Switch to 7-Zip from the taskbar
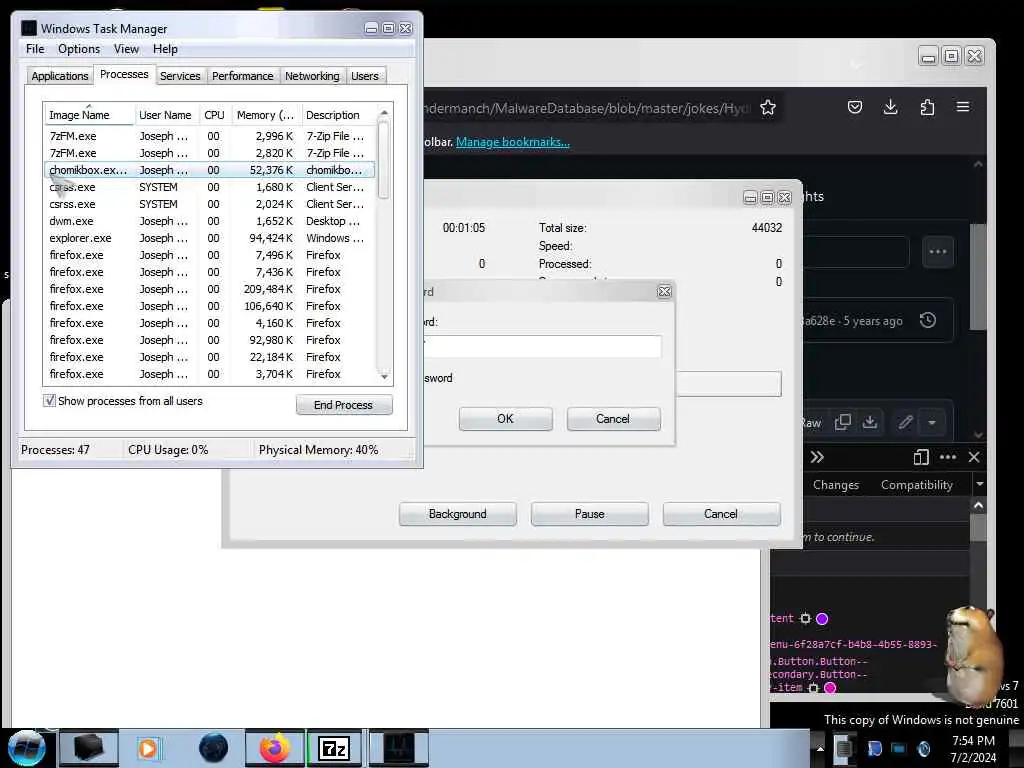1024x768 pixels. [x=334, y=748]
